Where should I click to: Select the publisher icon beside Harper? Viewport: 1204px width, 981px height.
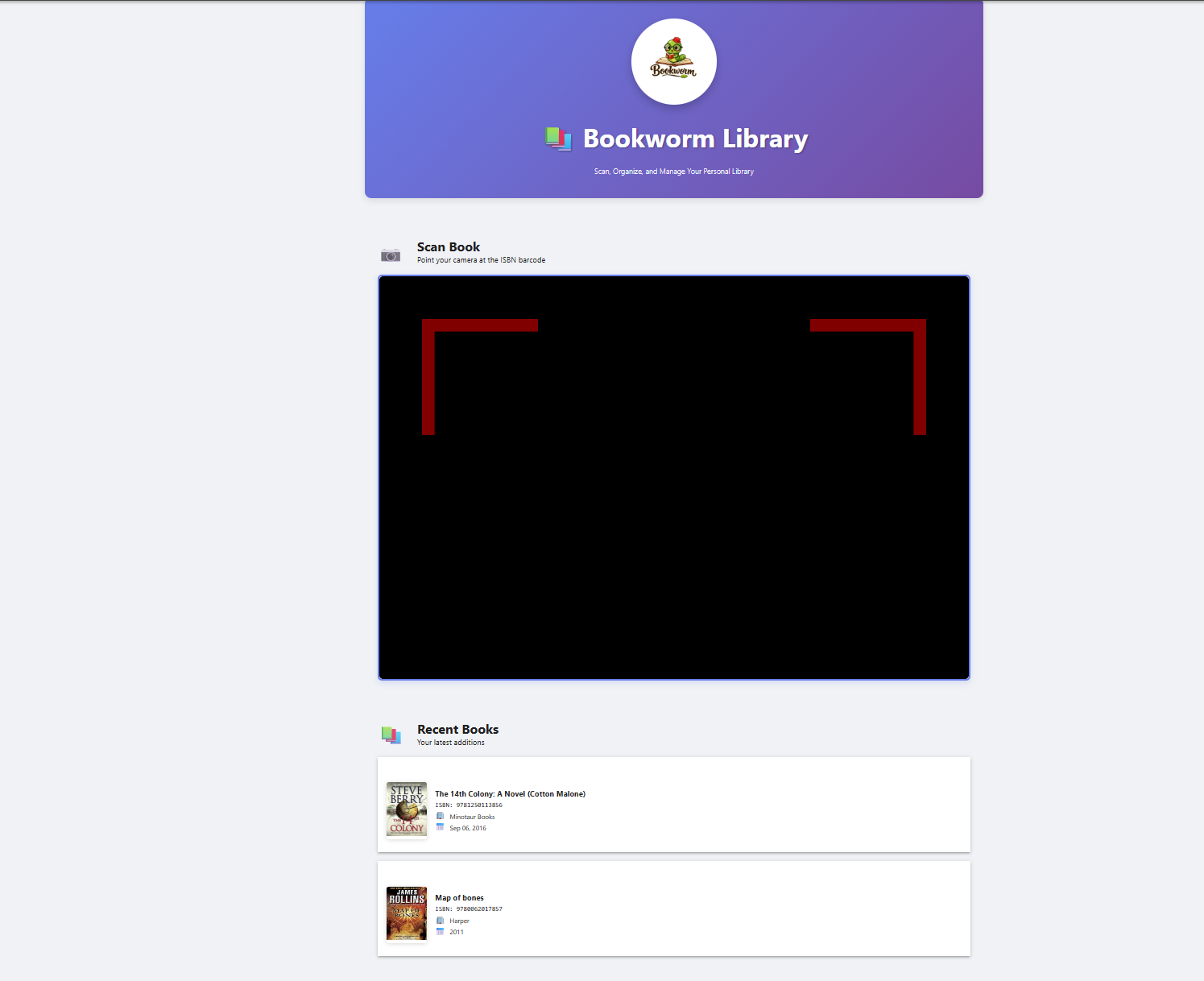pyautogui.click(x=440, y=920)
